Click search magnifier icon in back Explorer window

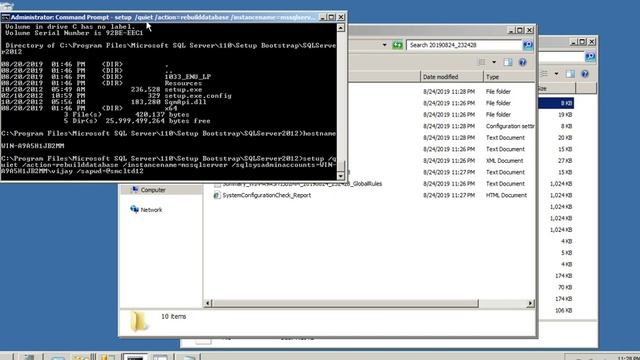pos(590,57)
